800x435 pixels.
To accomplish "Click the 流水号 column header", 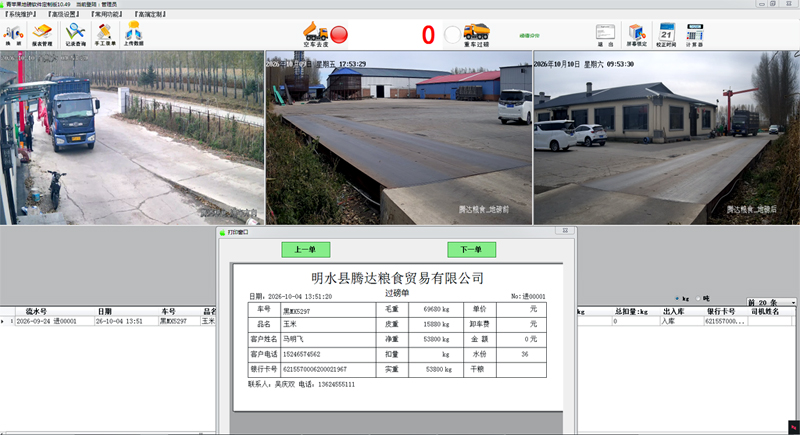I will (36, 311).
